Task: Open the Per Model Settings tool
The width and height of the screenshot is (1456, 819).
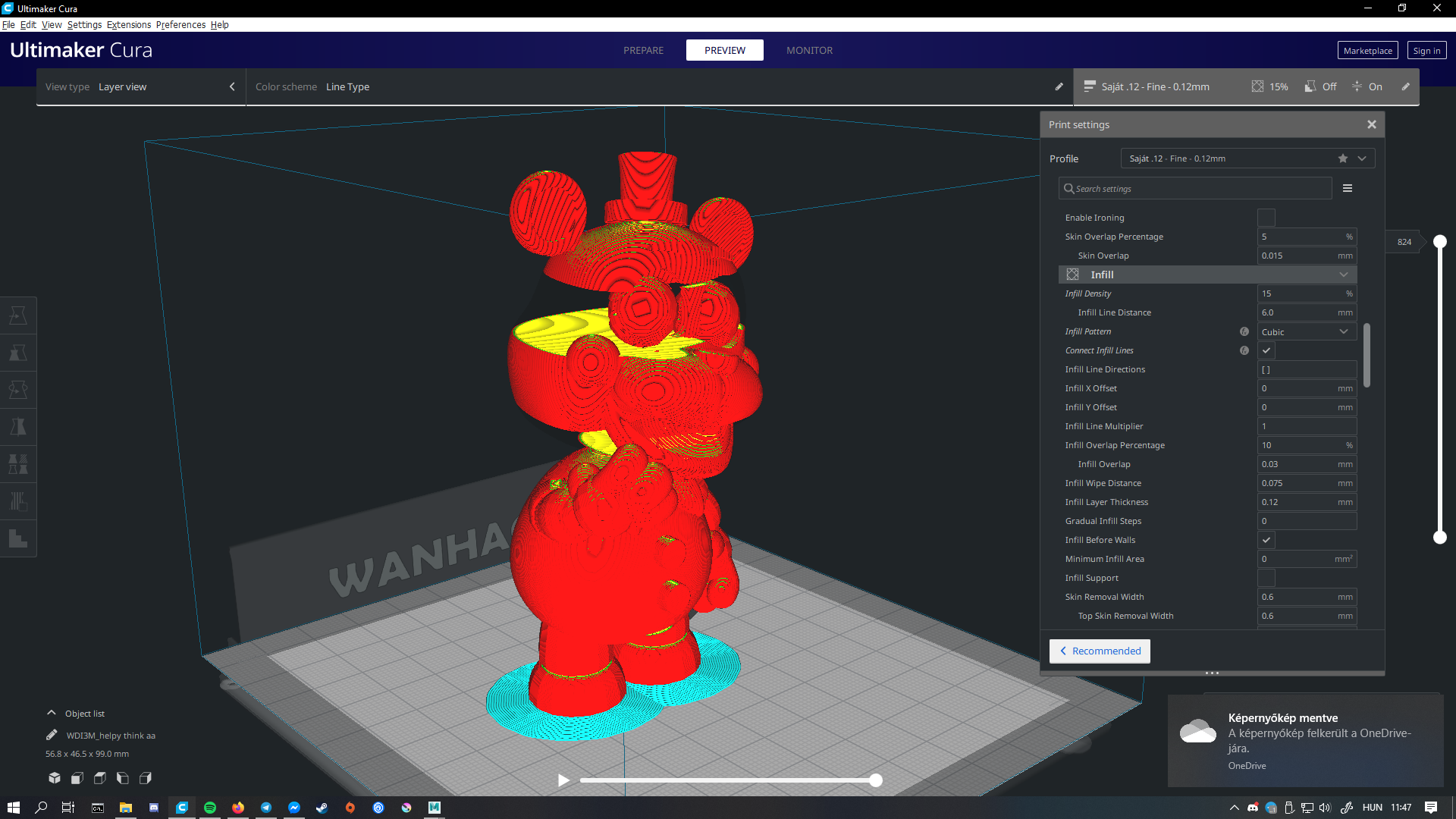Action: tap(18, 464)
